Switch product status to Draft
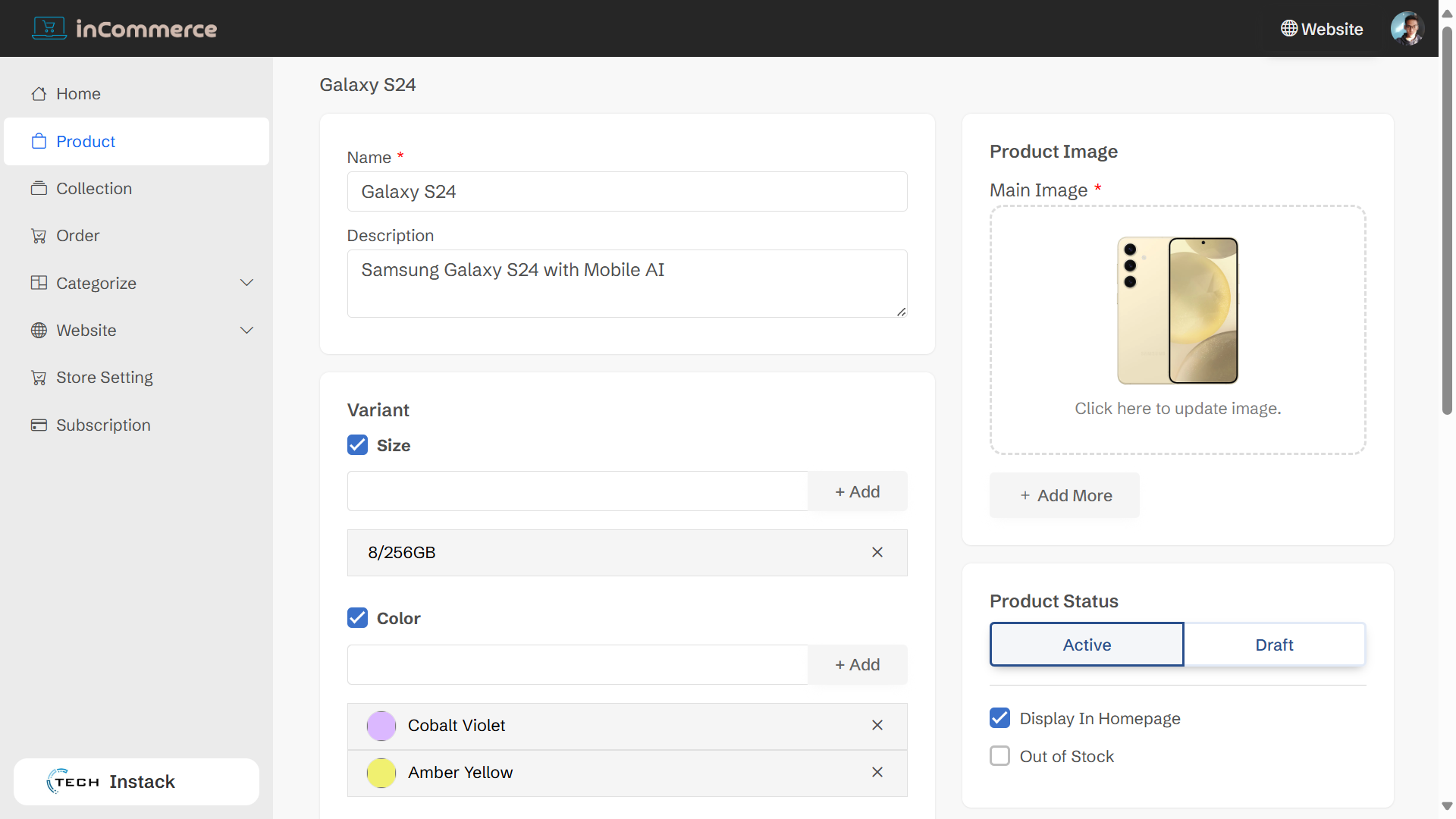Image resolution: width=1456 pixels, height=819 pixels. point(1274,644)
